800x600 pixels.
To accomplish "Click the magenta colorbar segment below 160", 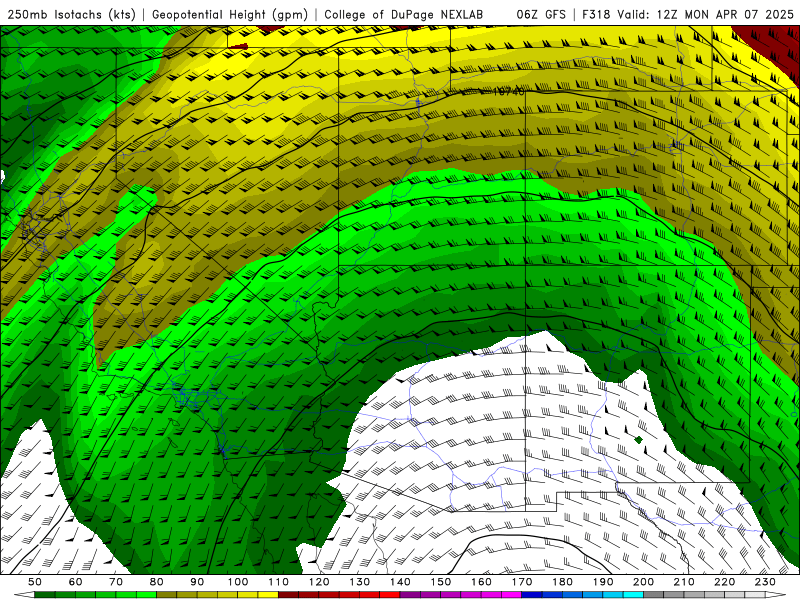I will (x=491, y=595).
